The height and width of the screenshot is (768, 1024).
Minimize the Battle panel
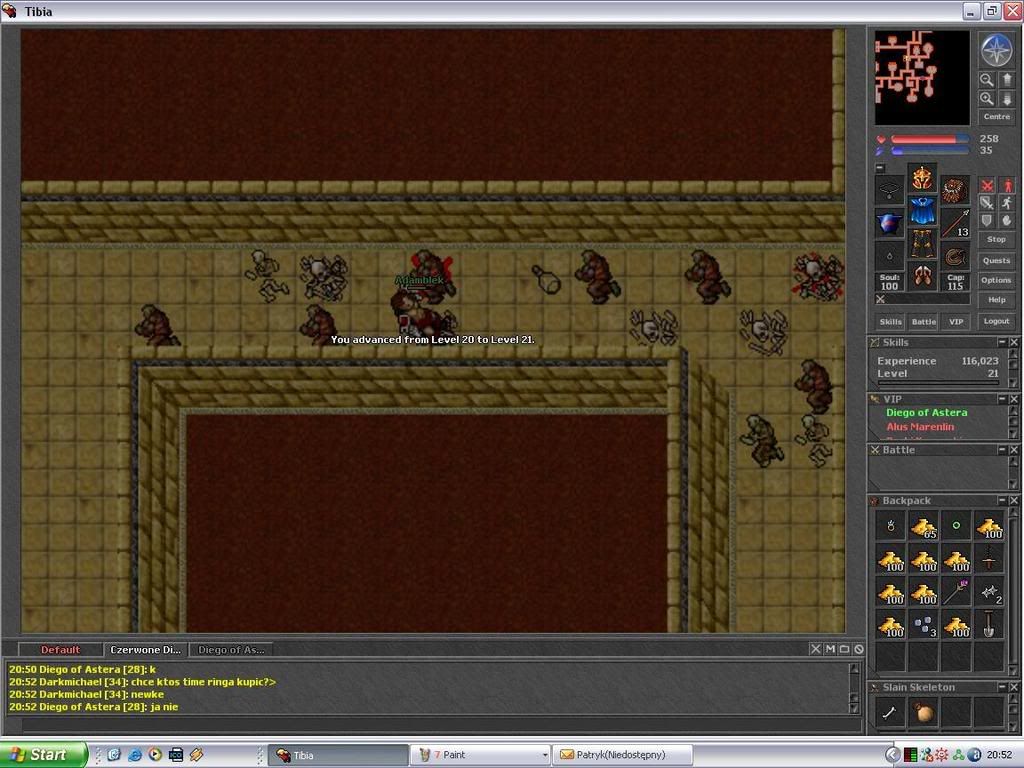(1001, 450)
